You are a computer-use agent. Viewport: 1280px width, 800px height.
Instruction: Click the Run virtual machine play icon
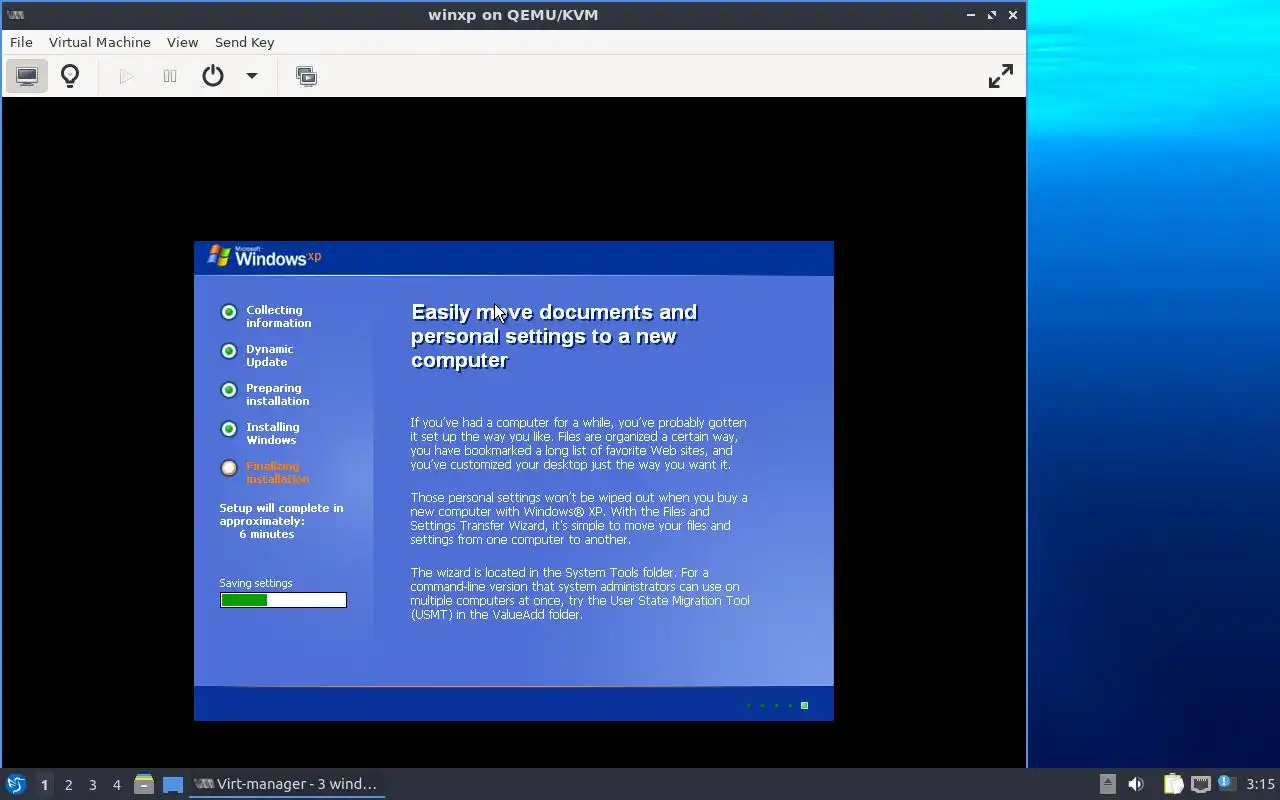[x=126, y=76]
